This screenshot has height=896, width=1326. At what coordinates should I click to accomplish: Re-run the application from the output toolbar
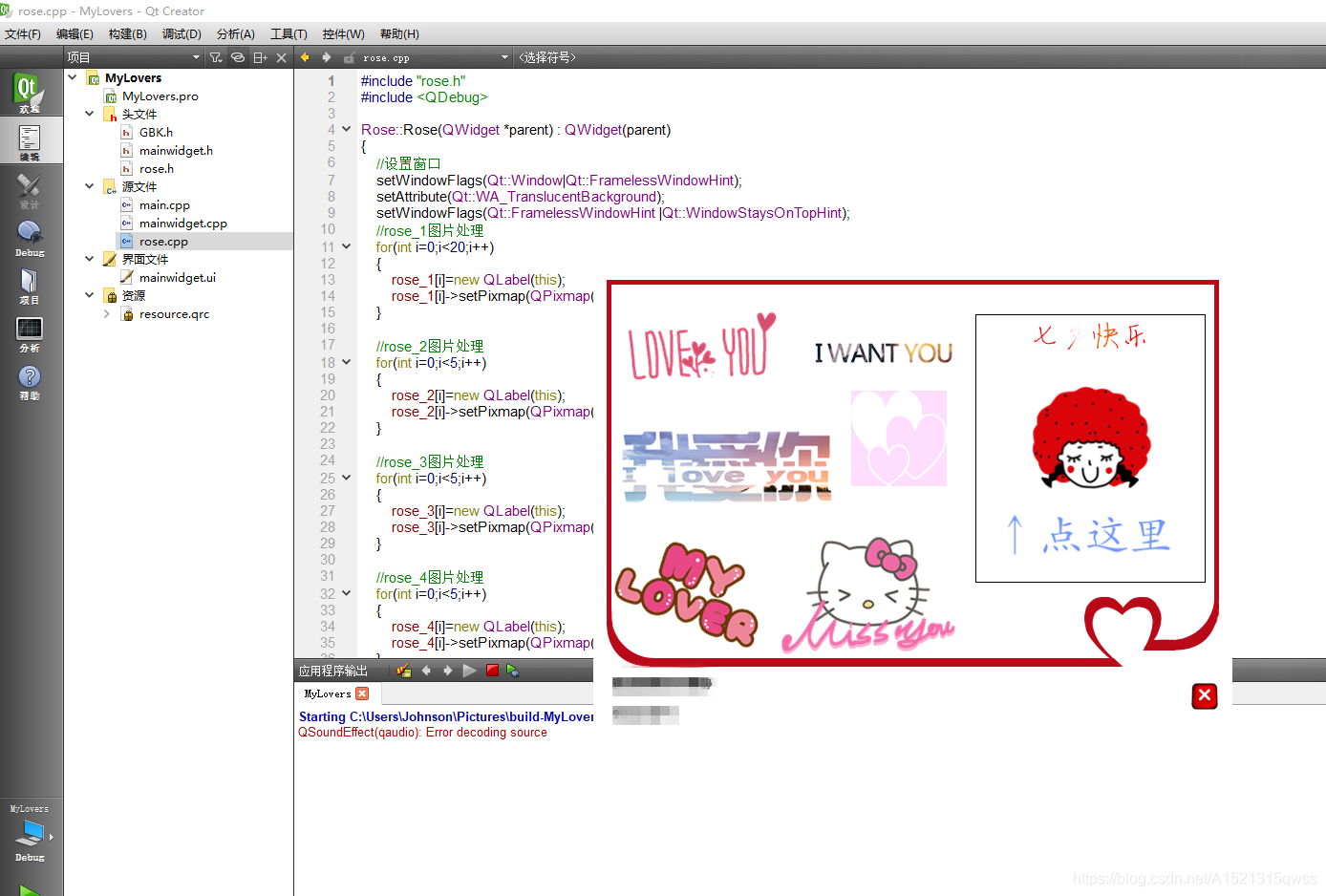click(x=469, y=671)
